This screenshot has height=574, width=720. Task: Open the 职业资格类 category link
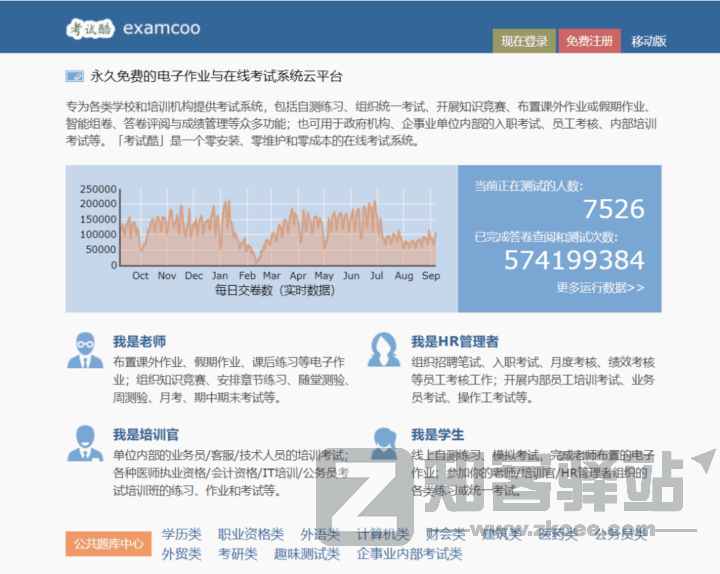(x=251, y=535)
